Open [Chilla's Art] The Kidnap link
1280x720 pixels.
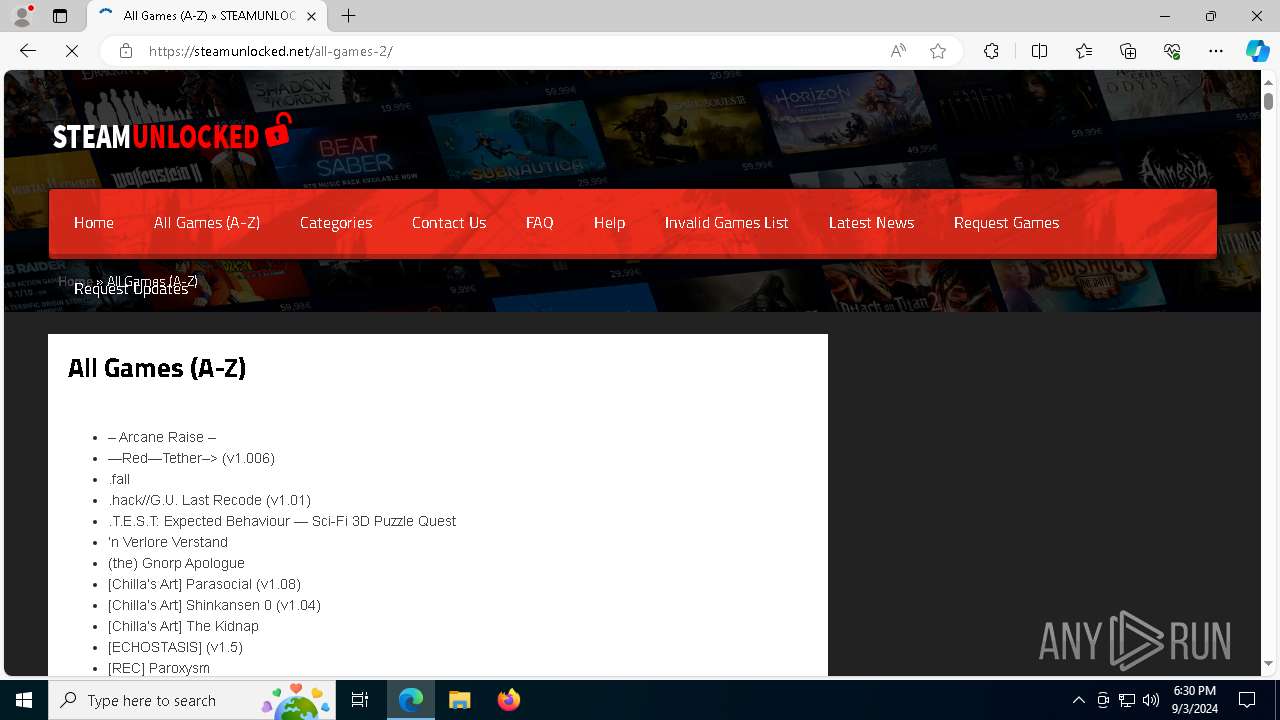click(x=183, y=626)
